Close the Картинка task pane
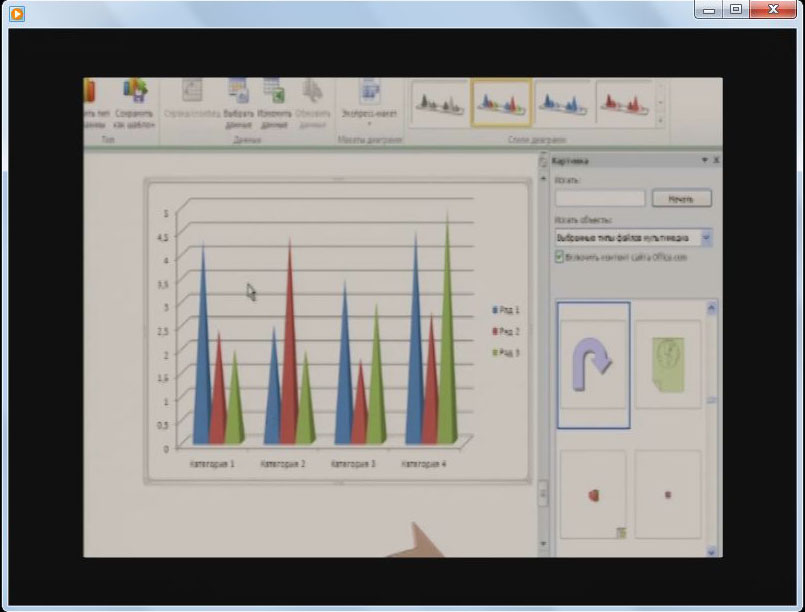Screen dimensions: 805x612 pos(716,160)
